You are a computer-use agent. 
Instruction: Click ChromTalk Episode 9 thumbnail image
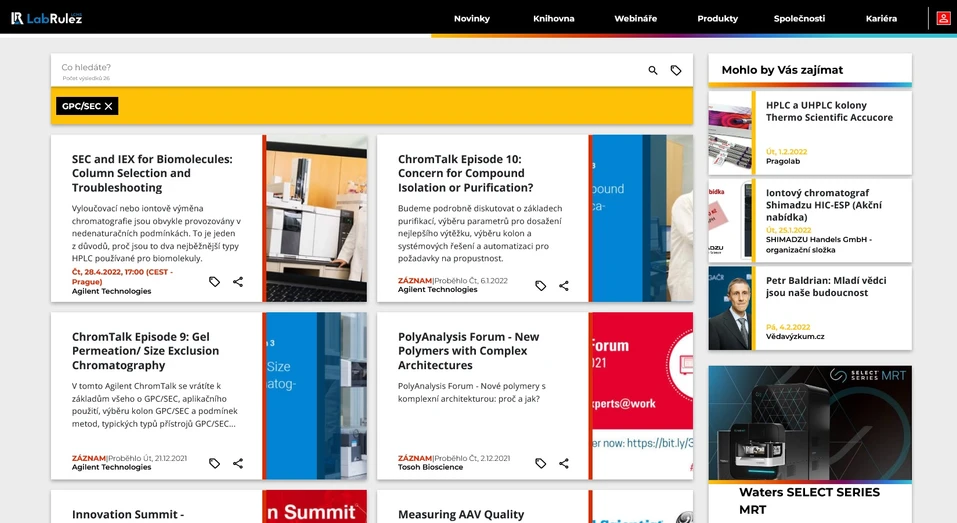tap(317, 395)
